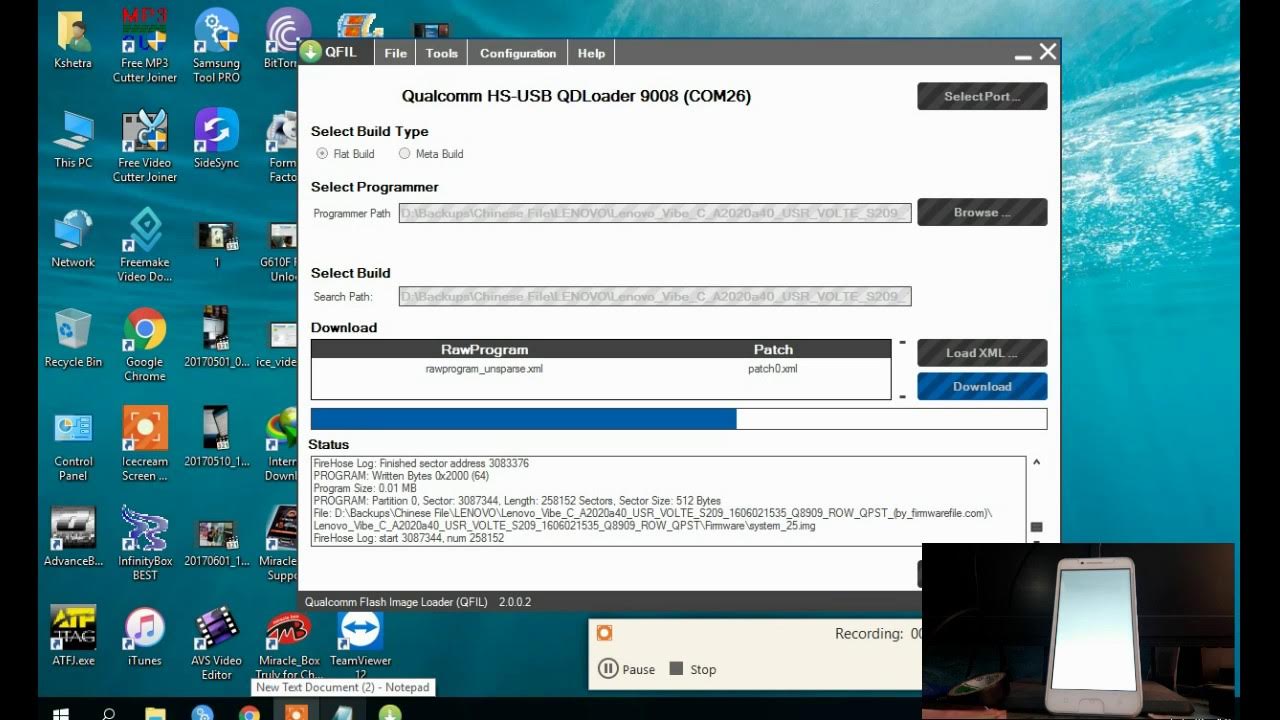Launch Samsung Tool PRO desktop icon

coord(216,45)
